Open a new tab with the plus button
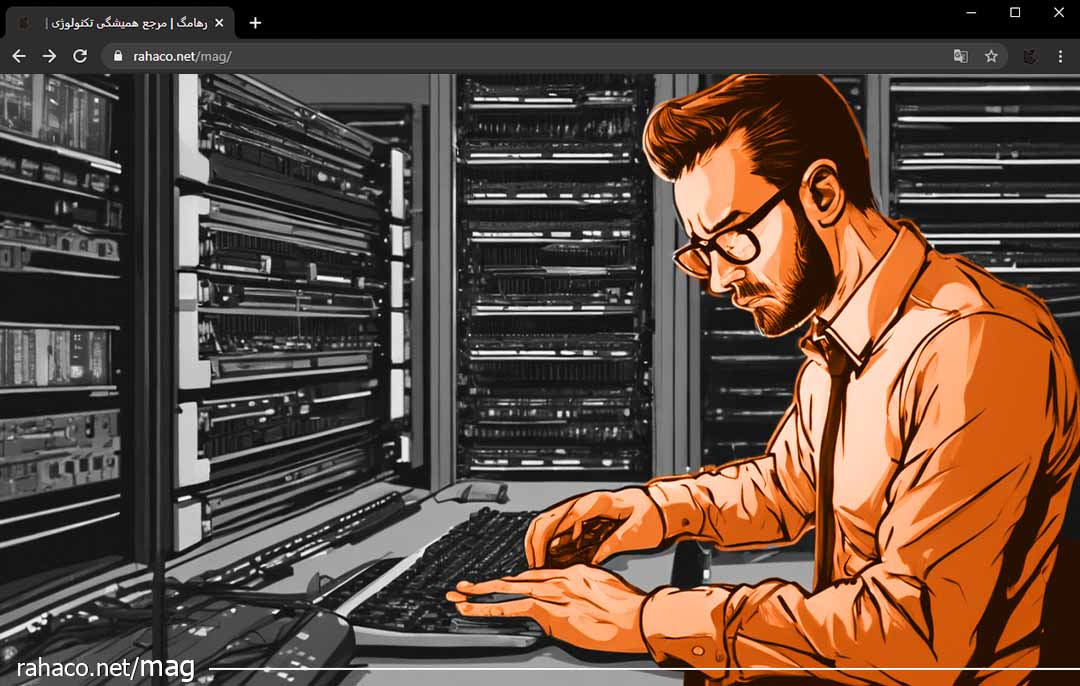 255,22
